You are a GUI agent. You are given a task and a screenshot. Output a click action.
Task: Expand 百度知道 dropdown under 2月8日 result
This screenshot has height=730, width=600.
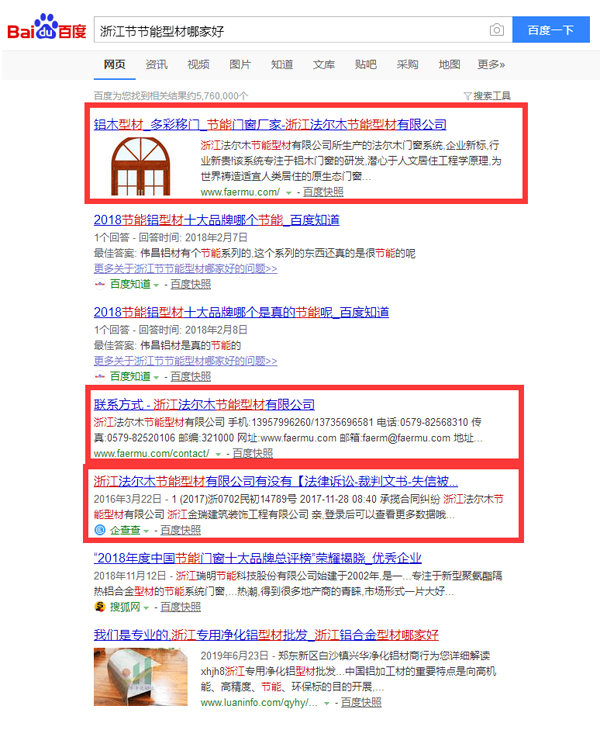pyautogui.click(x=156, y=377)
